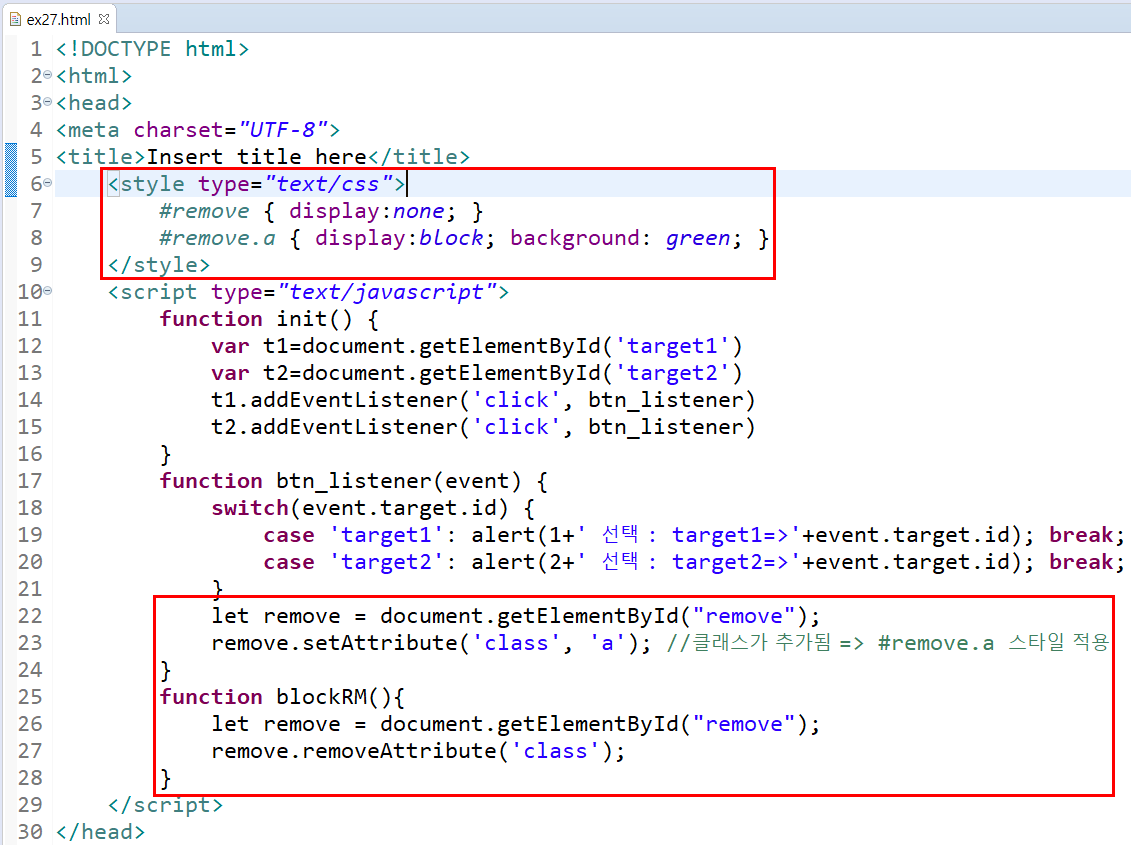Collapse the html tag fold on line 2
Viewport: 1131px width, 845px height.
(48, 75)
